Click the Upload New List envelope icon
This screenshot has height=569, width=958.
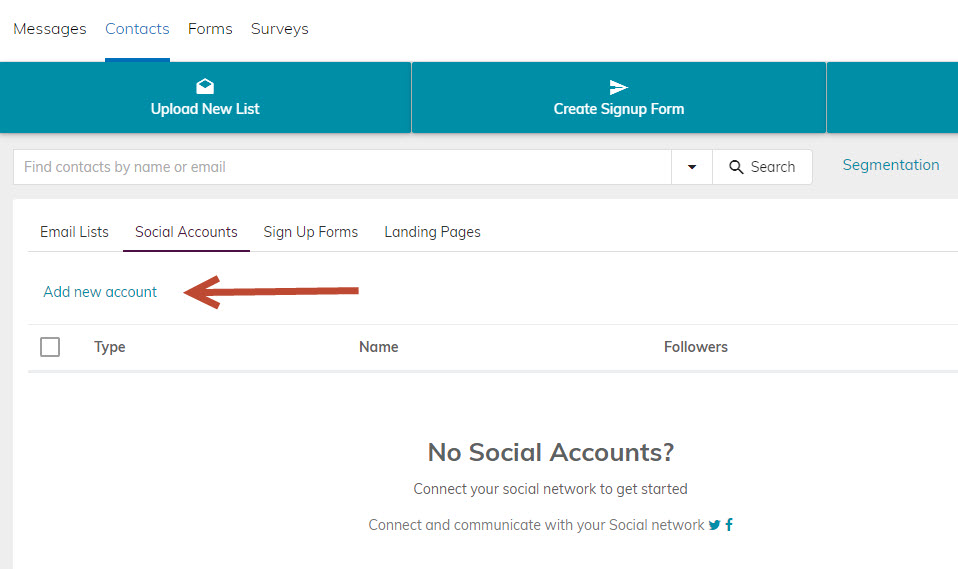(205, 87)
